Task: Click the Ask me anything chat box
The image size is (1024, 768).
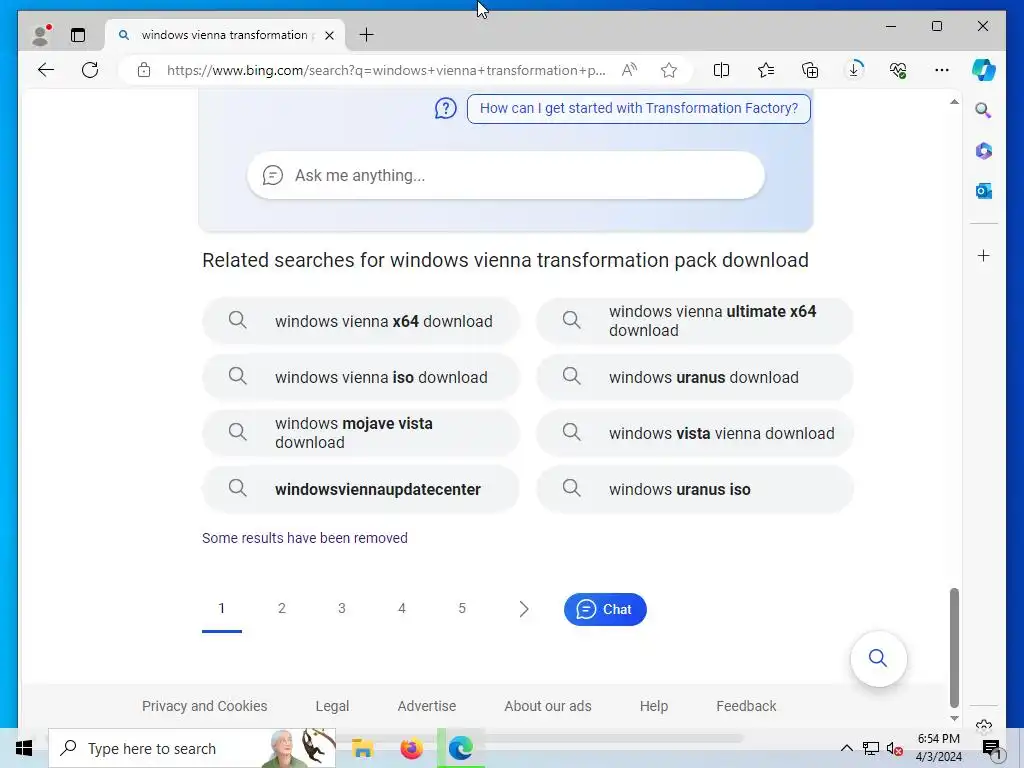Action: pyautogui.click(x=505, y=175)
